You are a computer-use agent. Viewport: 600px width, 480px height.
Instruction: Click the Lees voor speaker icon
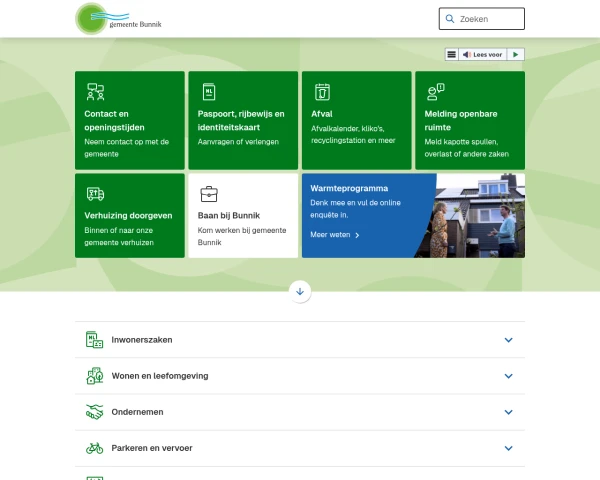[x=466, y=55]
